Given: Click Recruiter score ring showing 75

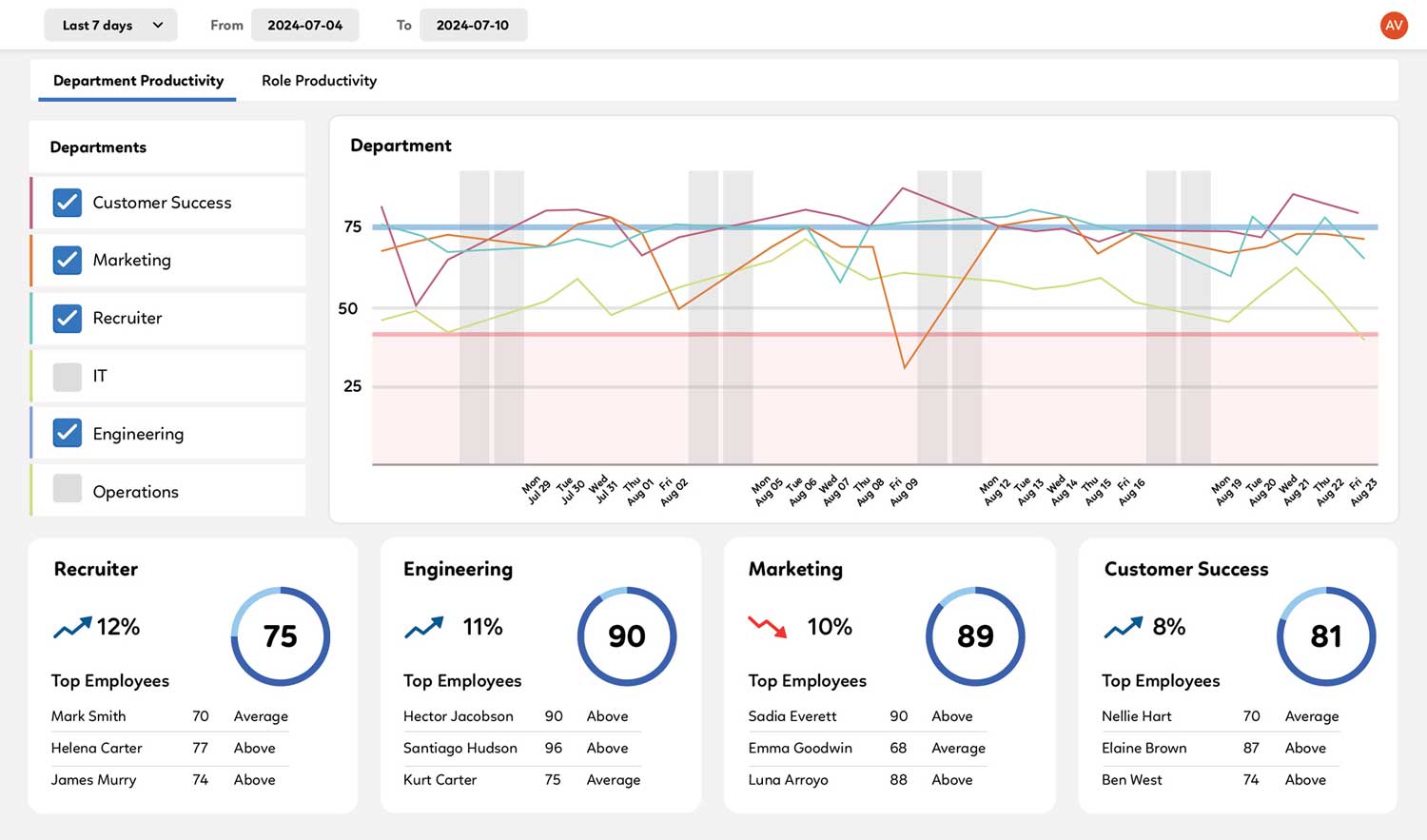Looking at the screenshot, I should [x=281, y=636].
